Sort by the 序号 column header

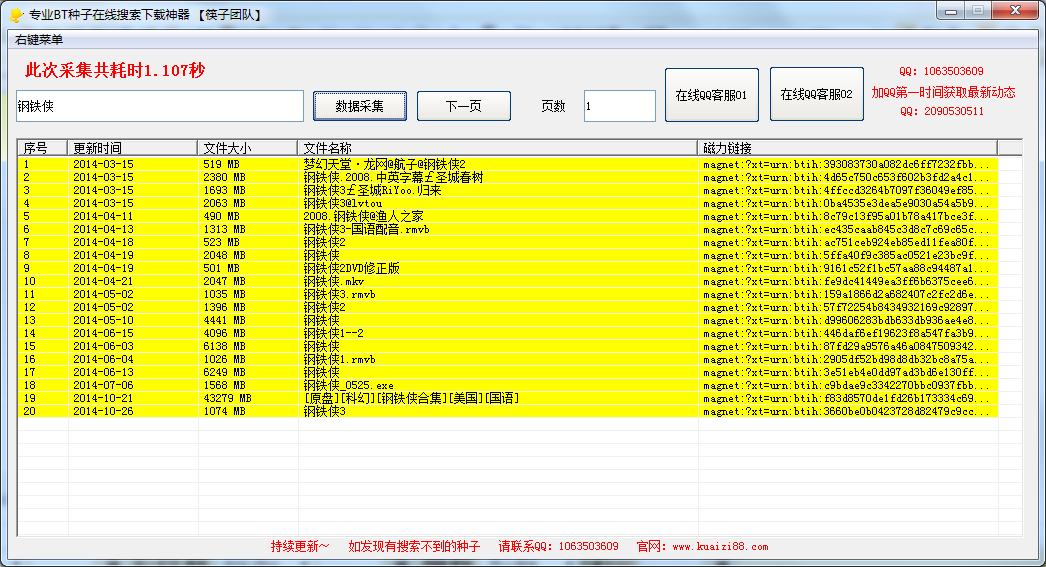tap(42, 147)
